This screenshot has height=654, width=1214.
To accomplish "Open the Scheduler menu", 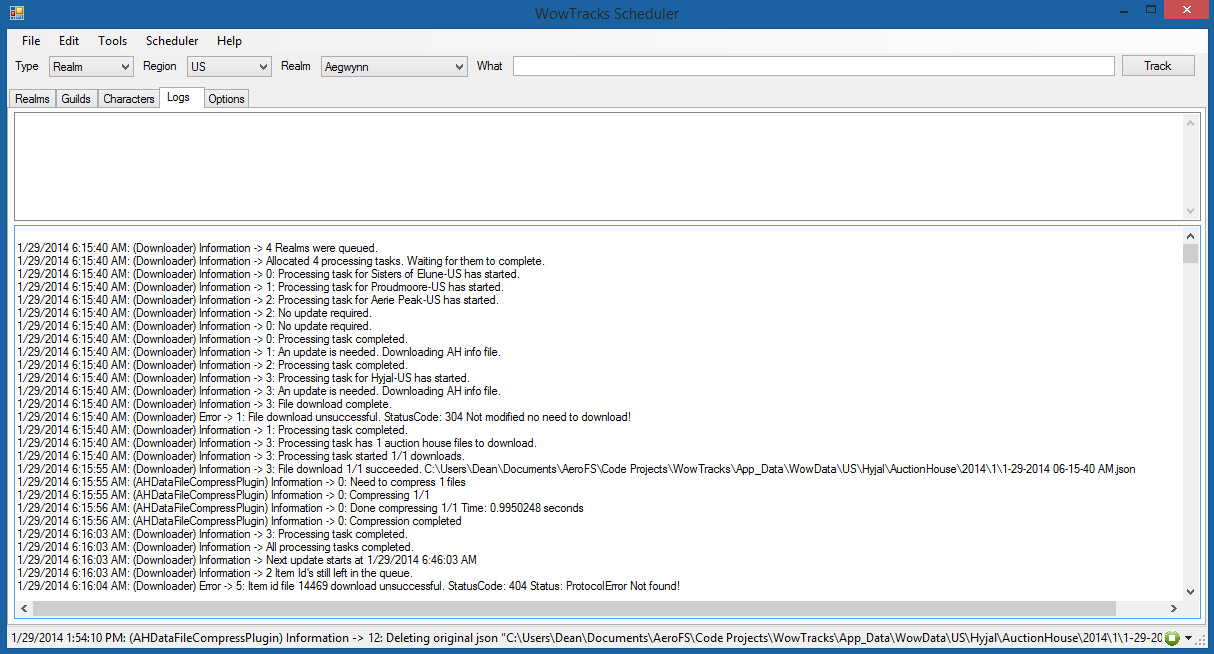I will coord(172,41).
